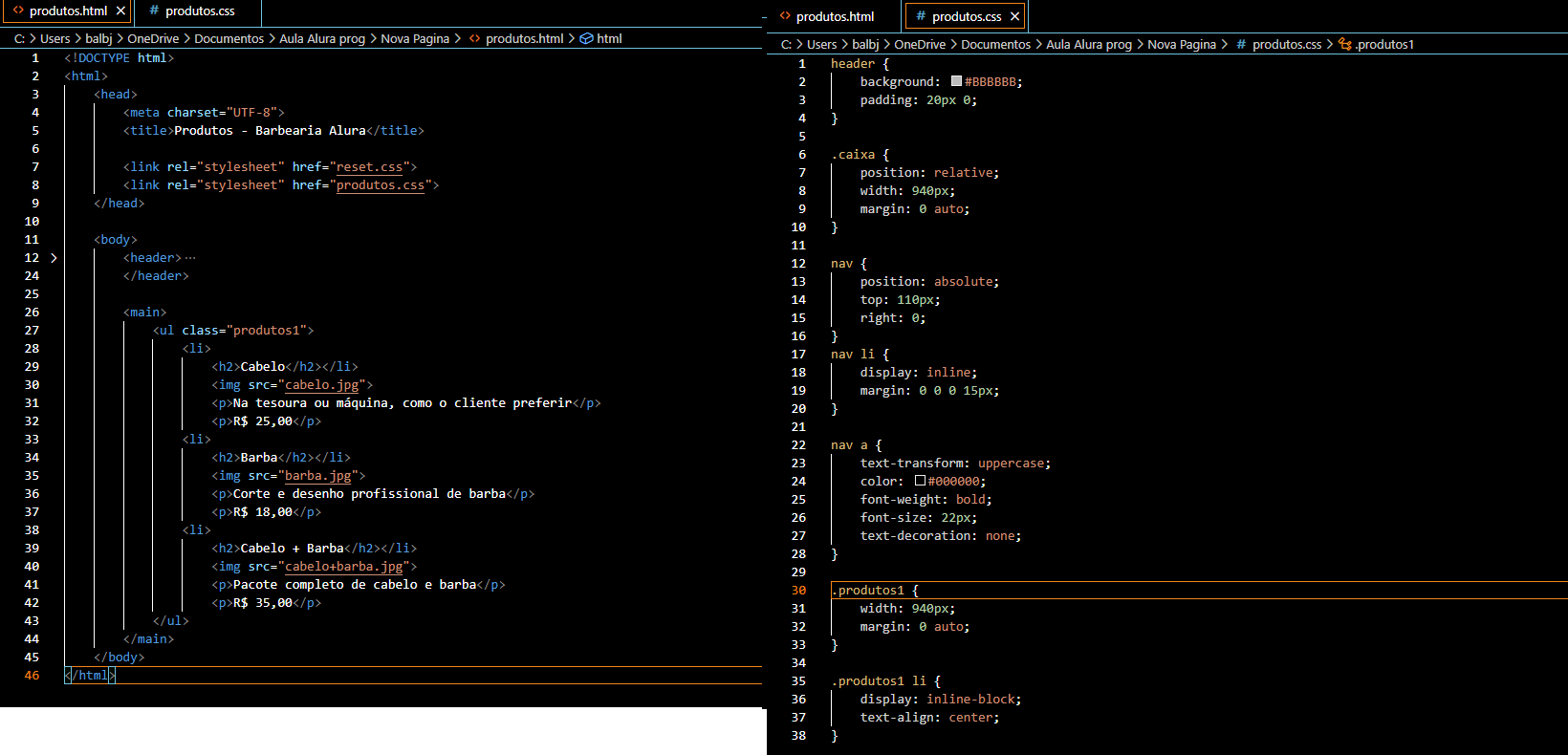The height and width of the screenshot is (755, 1568).
Task: Close the produtos.html tab in left editor
Action: pyautogui.click(x=120, y=11)
